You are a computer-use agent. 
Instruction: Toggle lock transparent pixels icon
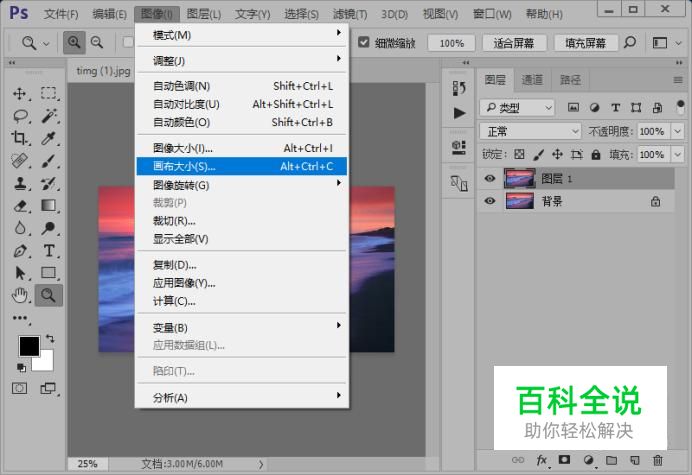(x=519, y=154)
